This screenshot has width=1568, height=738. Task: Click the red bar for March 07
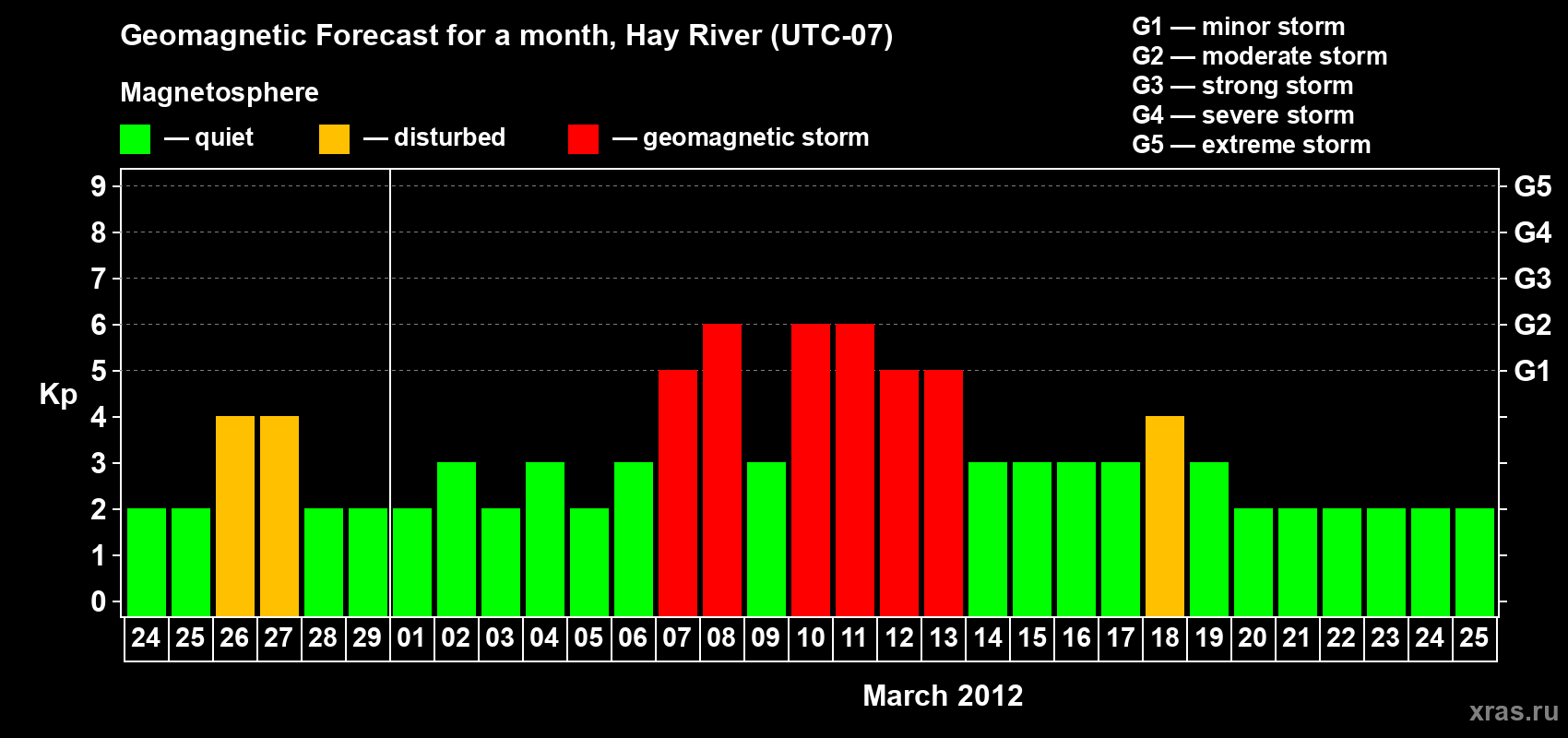[x=678, y=493]
